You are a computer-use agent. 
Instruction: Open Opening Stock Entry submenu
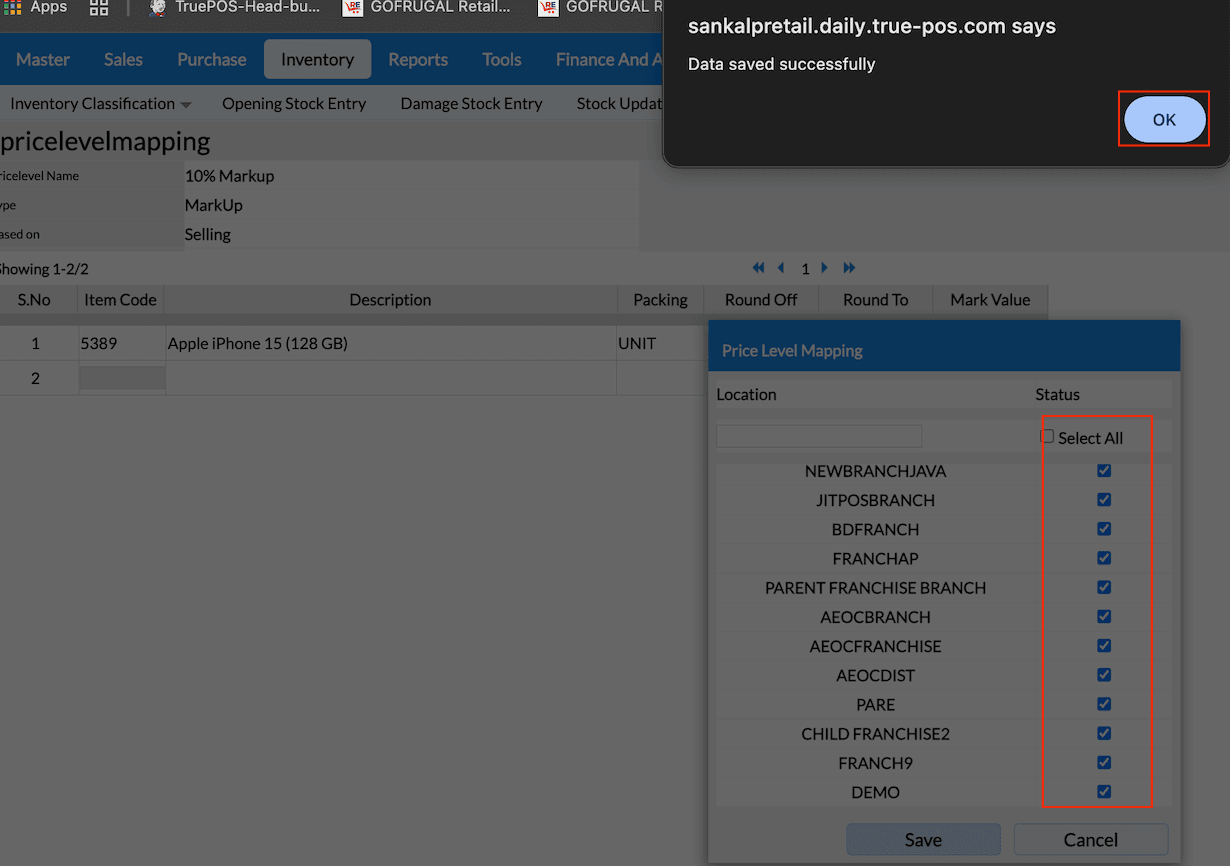294,103
